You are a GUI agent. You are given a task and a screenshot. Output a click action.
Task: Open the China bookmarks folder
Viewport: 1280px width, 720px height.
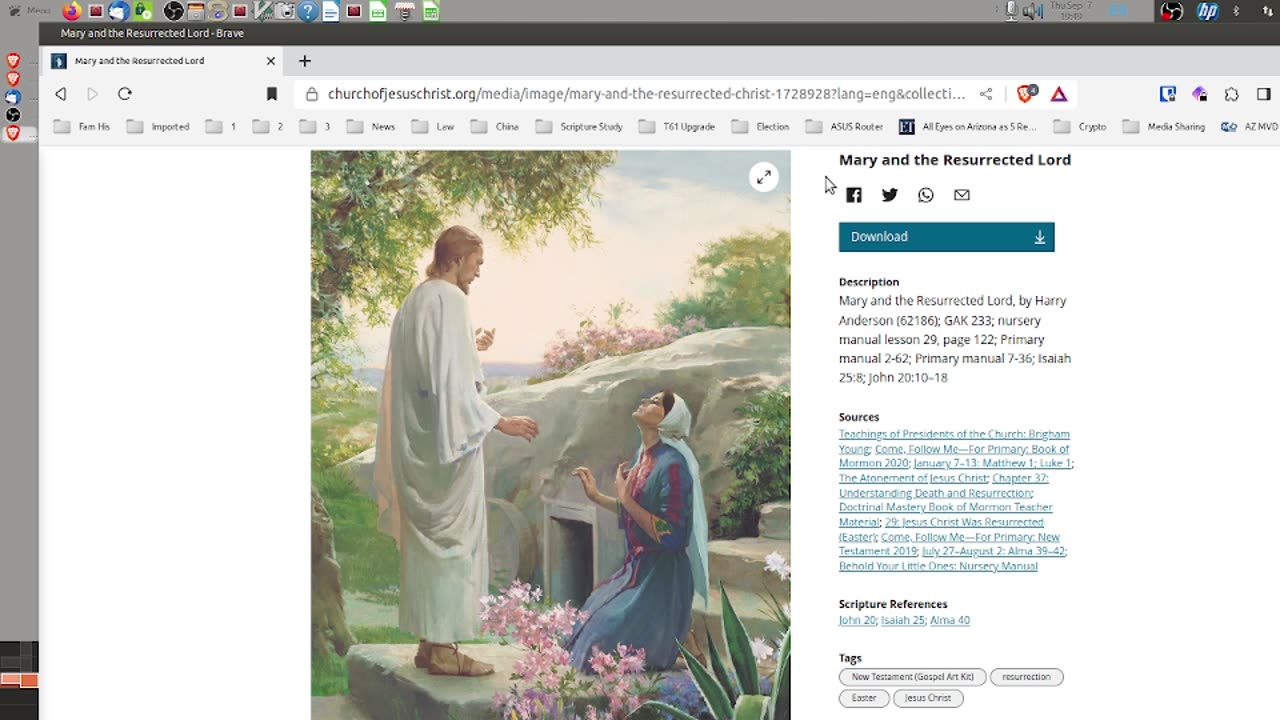coord(495,127)
